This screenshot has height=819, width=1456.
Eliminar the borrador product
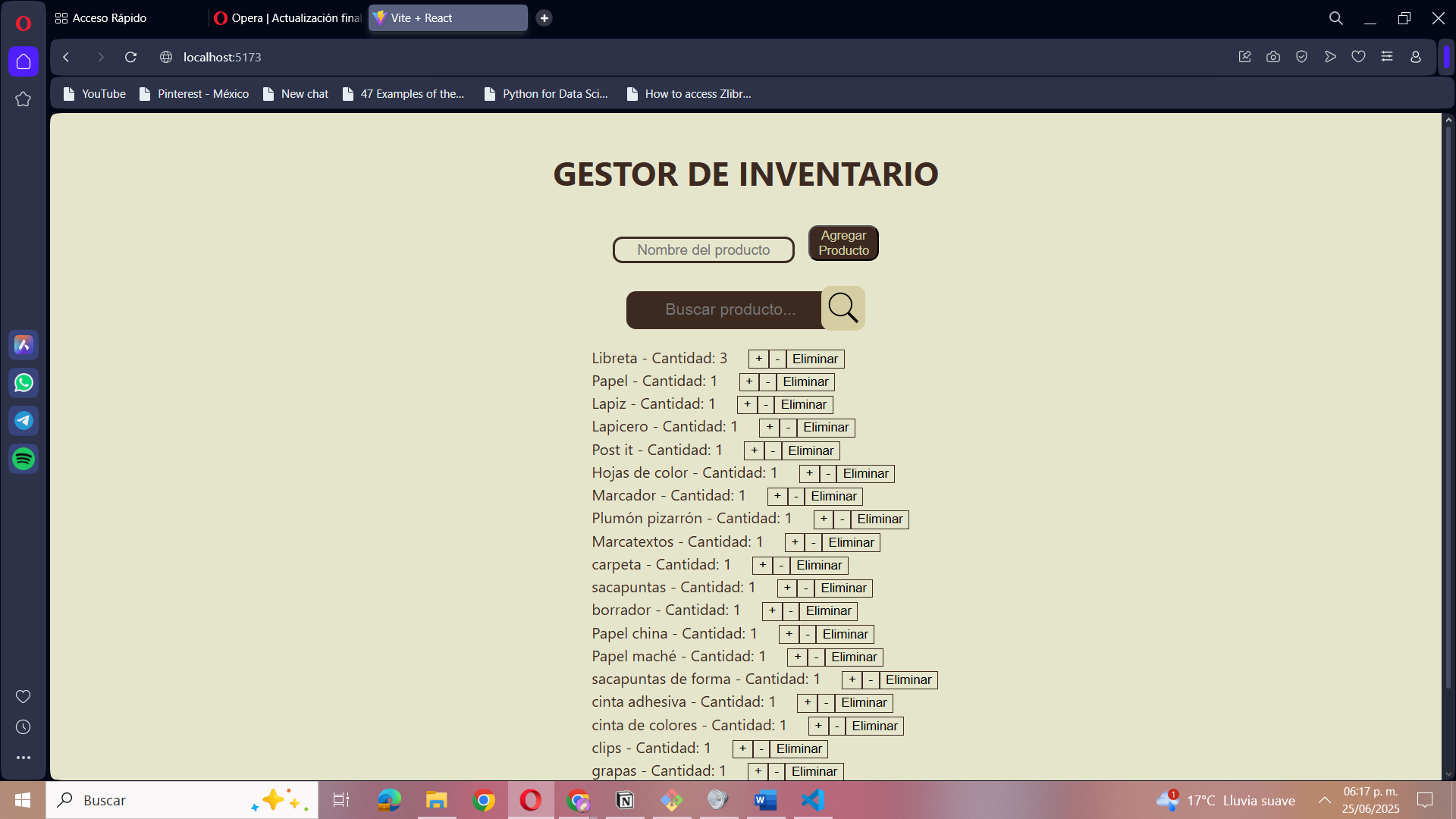click(x=828, y=611)
